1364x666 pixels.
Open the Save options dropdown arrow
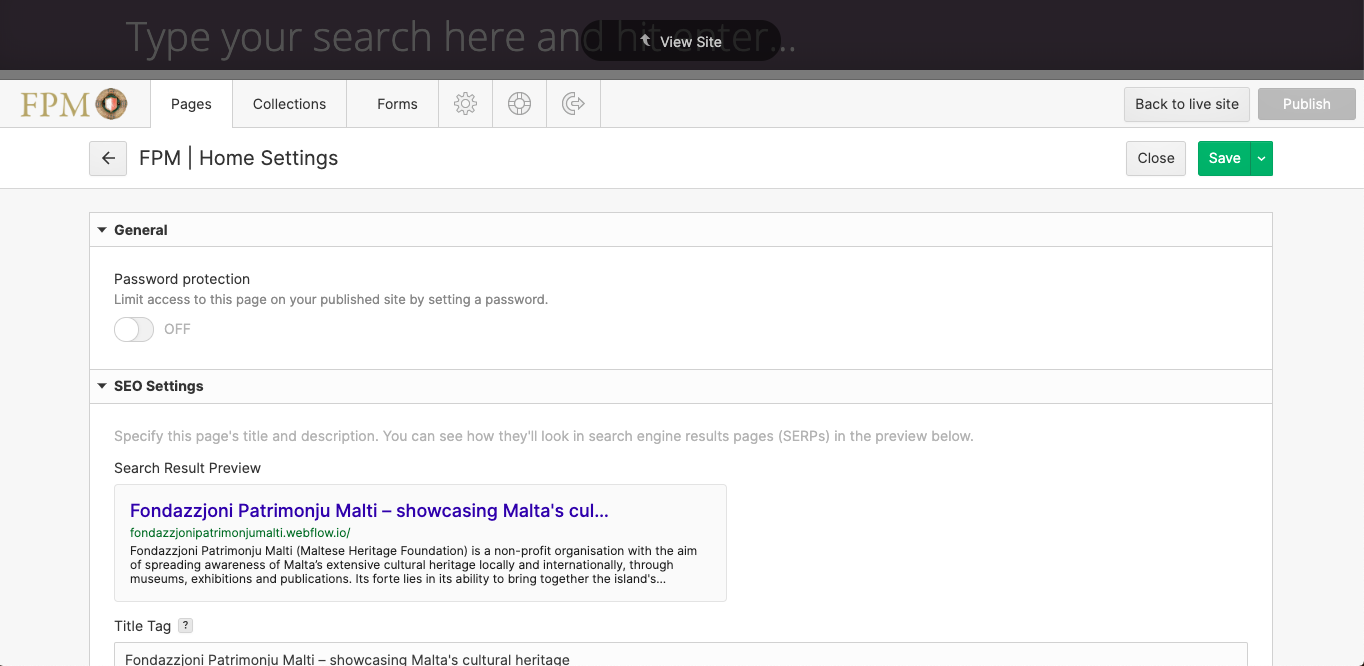(x=1262, y=158)
